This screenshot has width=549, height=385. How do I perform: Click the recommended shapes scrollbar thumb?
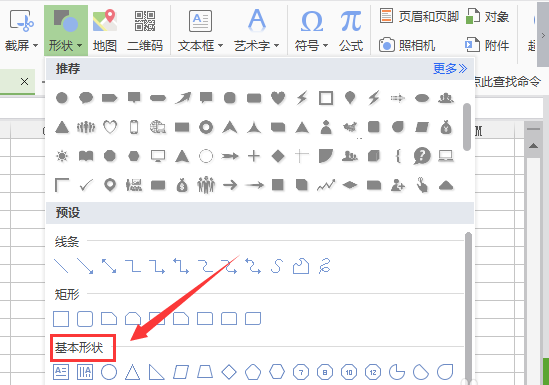(467, 127)
